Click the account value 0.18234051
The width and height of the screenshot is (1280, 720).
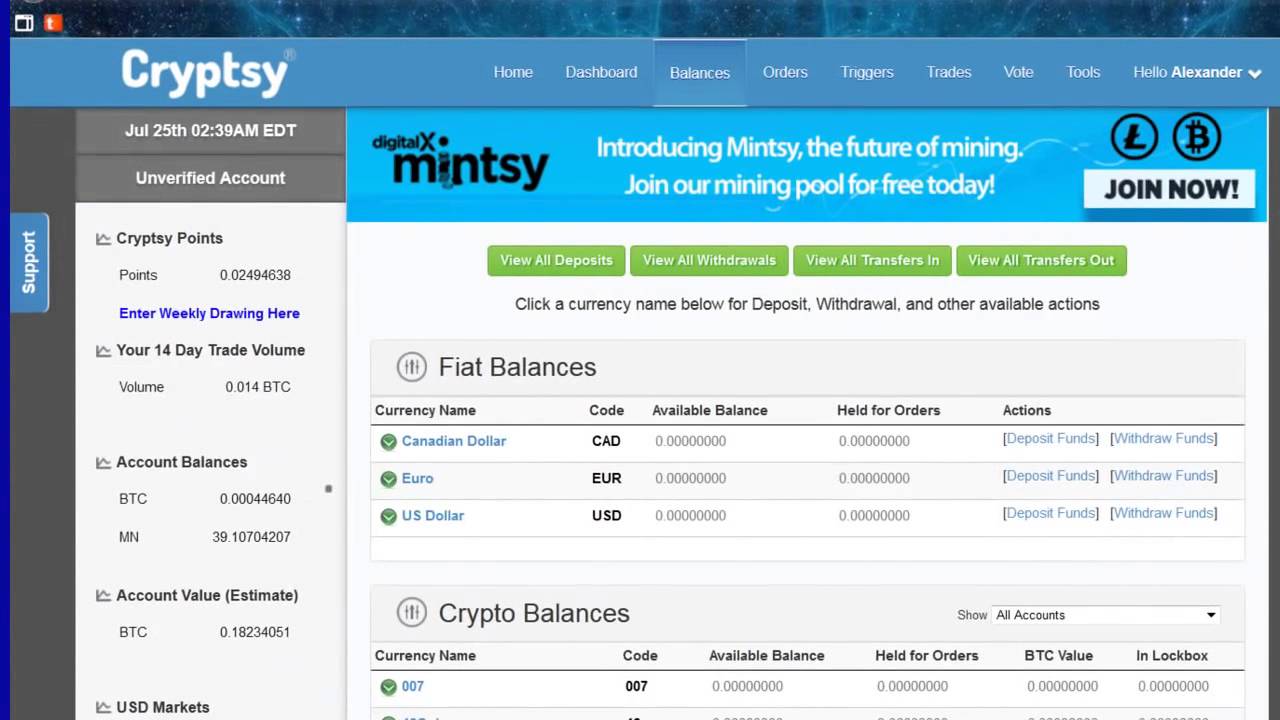click(255, 632)
